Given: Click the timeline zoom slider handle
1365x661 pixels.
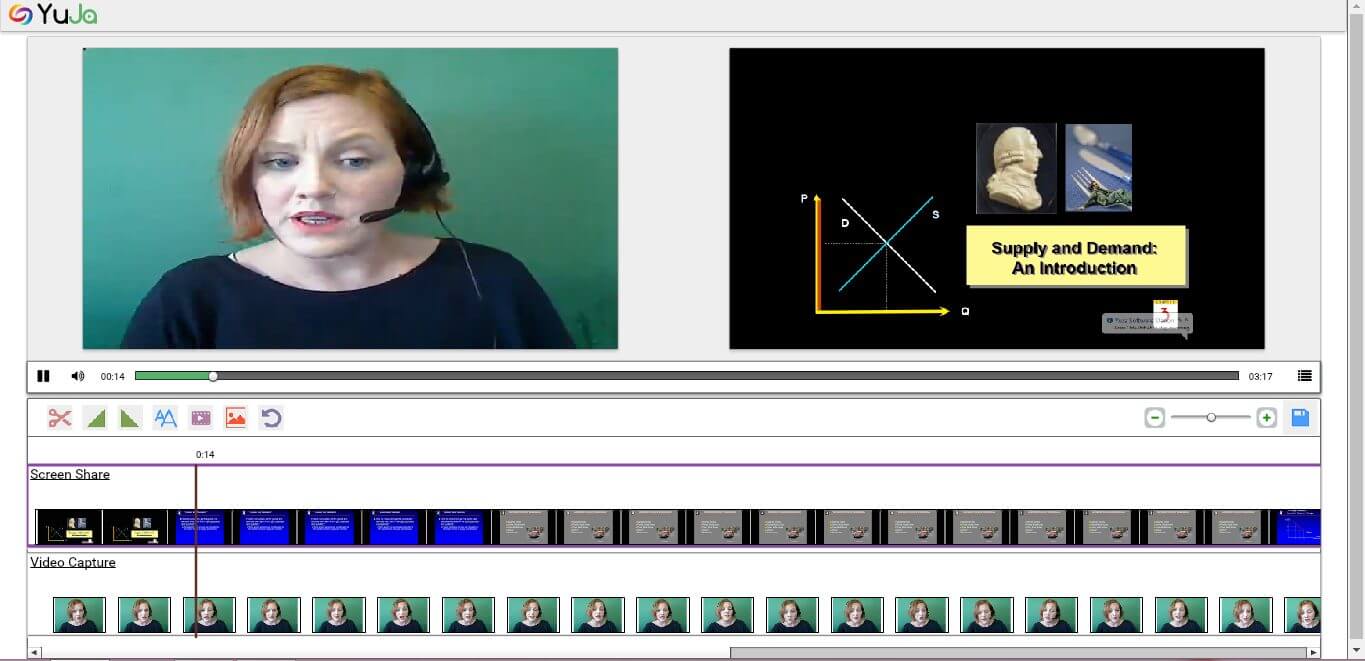Looking at the screenshot, I should 1211,417.
